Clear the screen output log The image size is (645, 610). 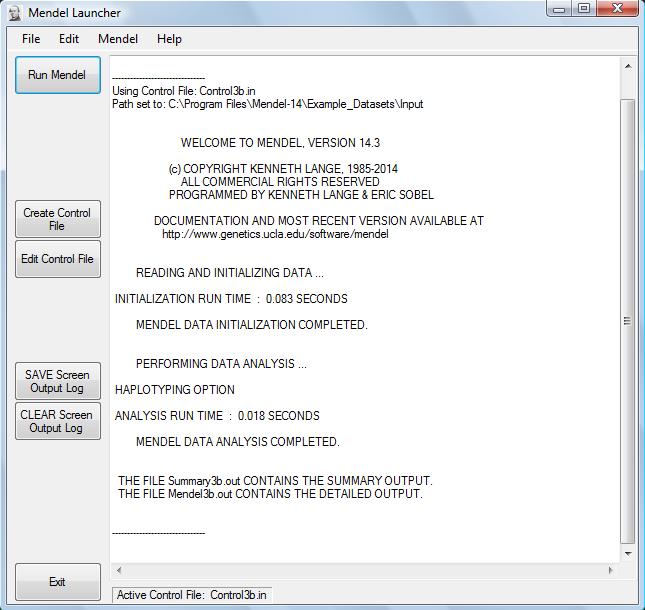(x=57, y=421)
